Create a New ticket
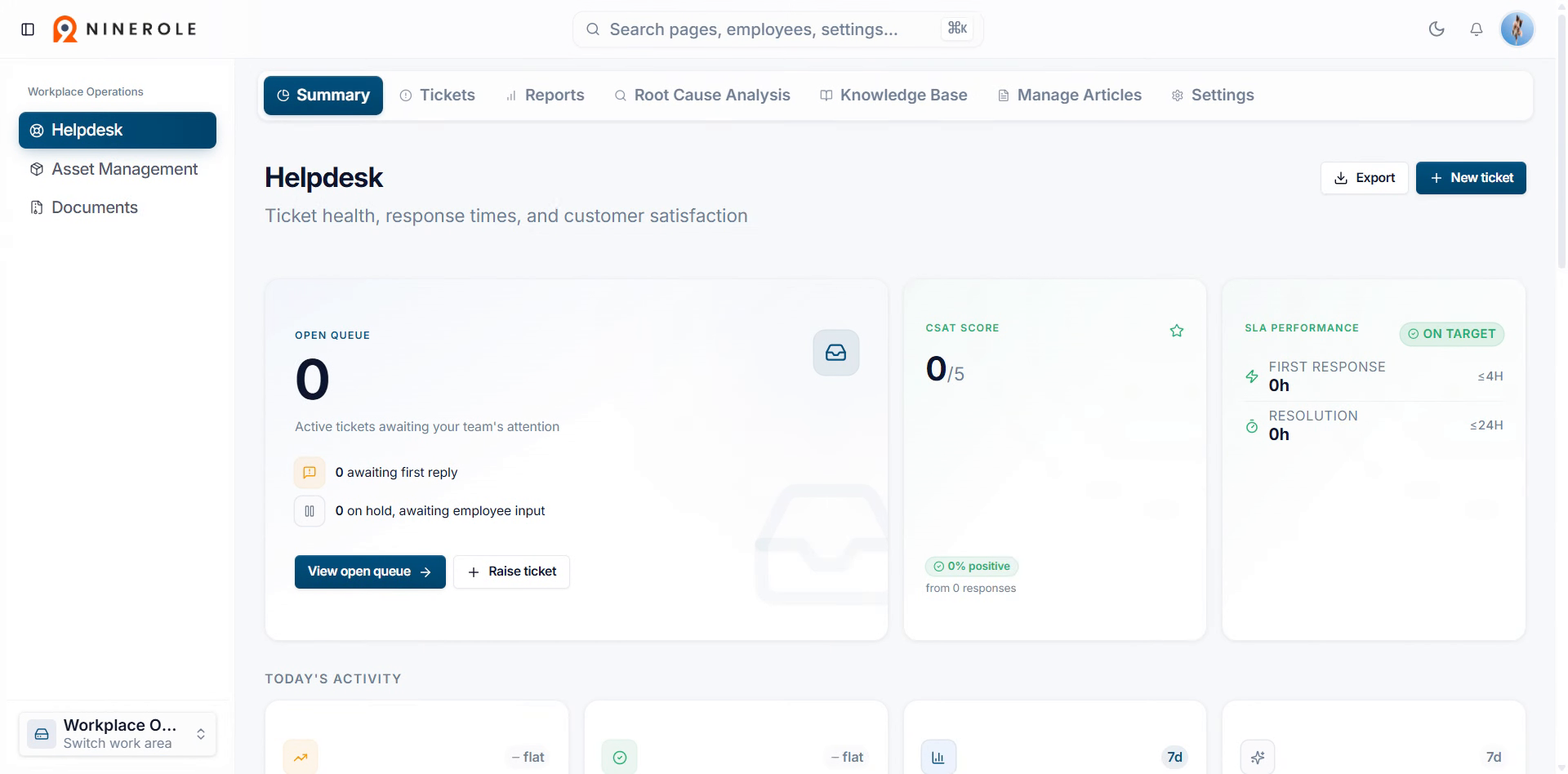 [1471, 178]
